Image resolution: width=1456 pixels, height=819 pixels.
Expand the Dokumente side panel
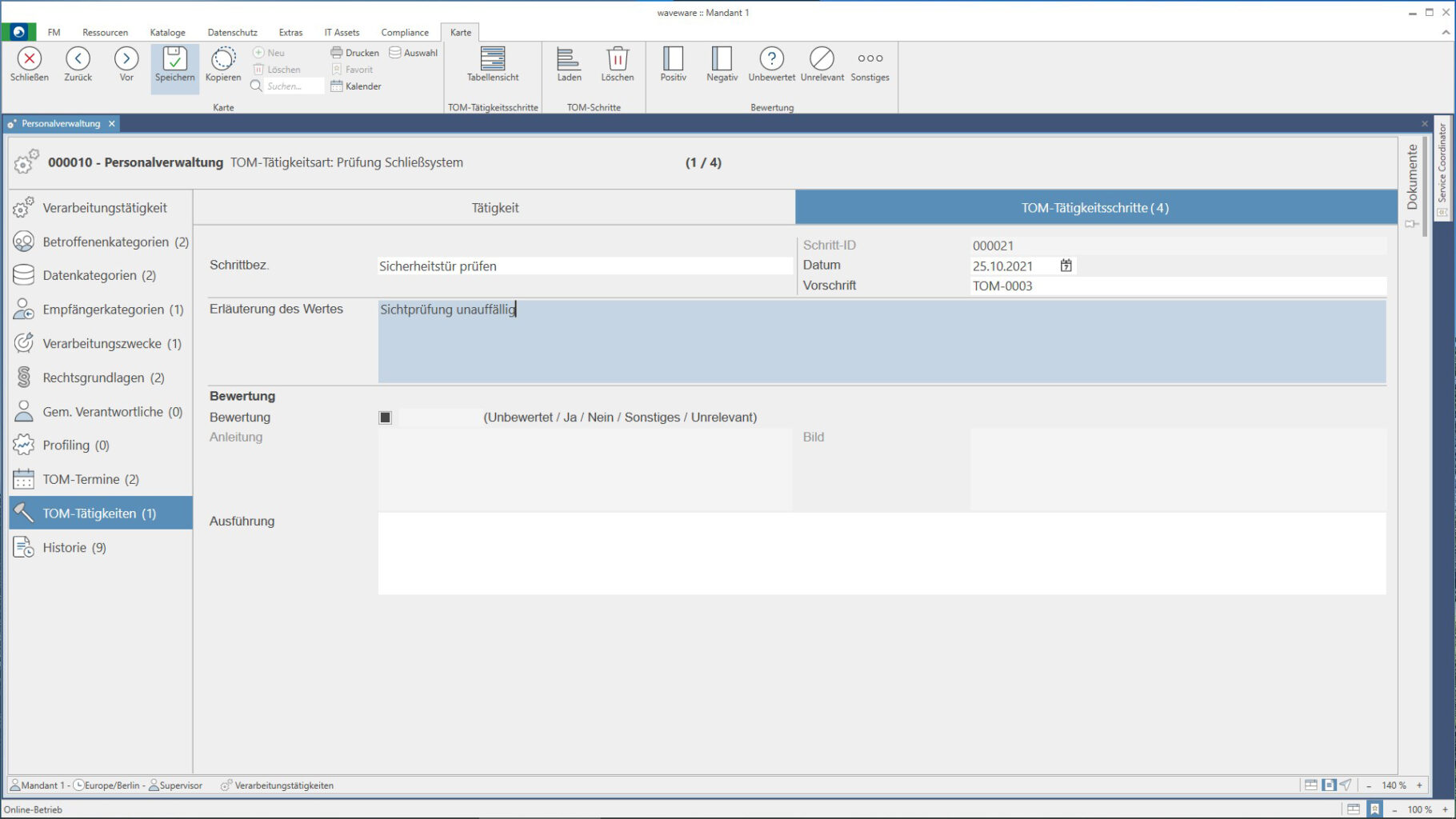point(1412,178)
